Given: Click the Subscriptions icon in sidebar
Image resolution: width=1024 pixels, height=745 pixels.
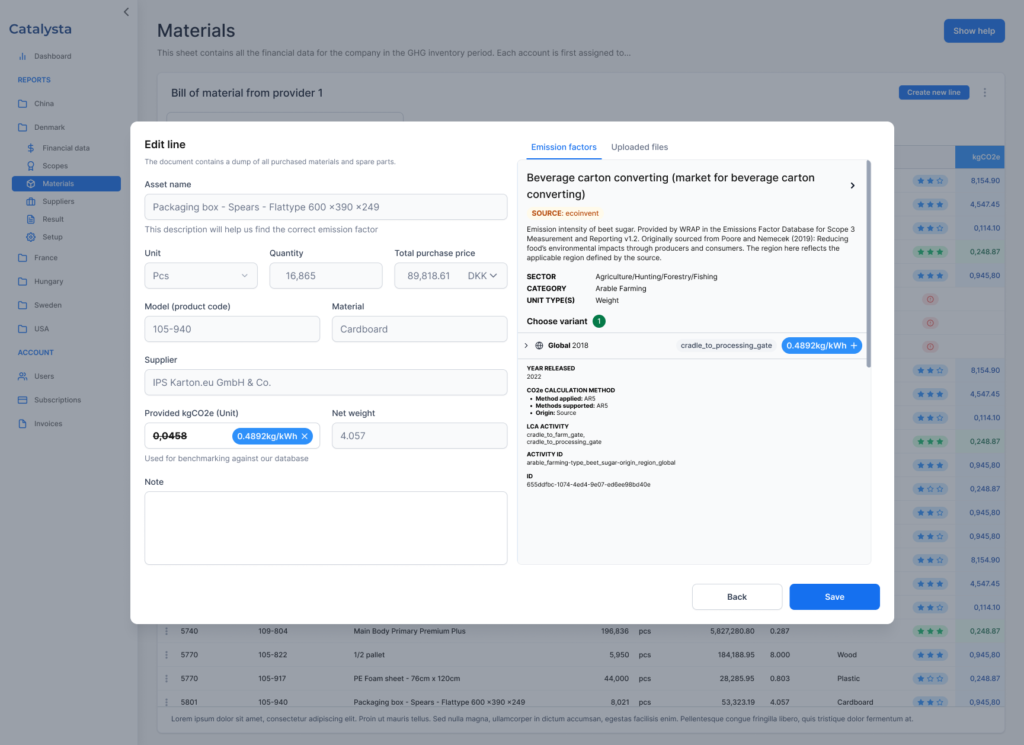Looking at the screenshot, I should (x=23, y=400).
